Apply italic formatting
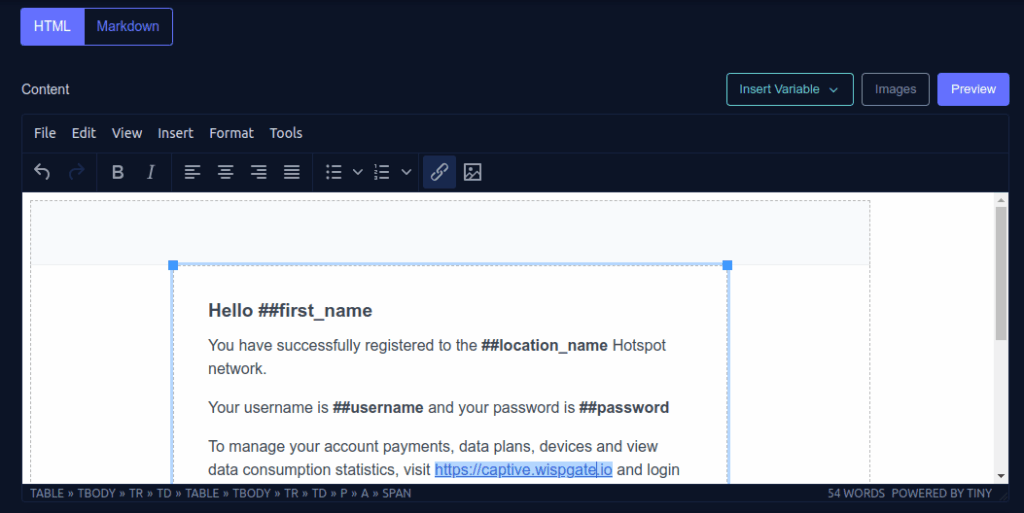The width and height of the screenshot is (1024, 513). click(151, 172)
